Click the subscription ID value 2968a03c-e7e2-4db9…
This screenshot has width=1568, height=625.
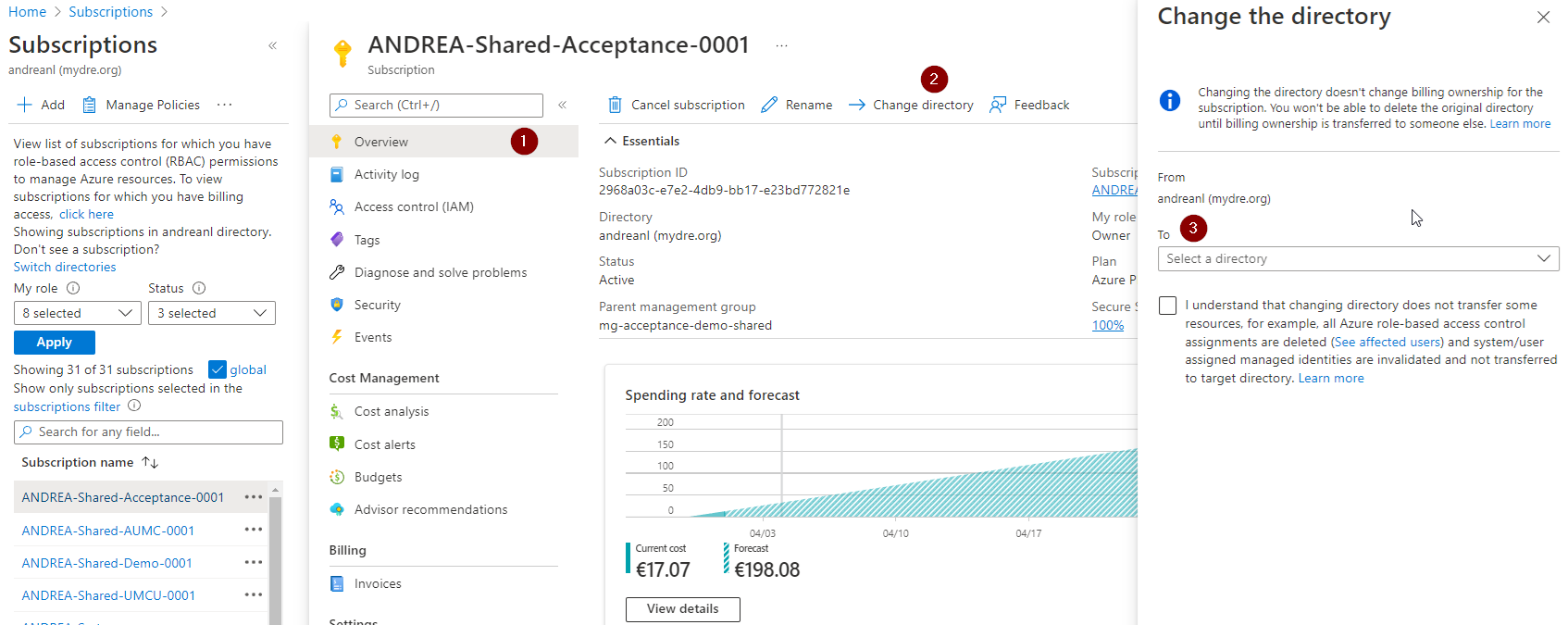click(x=724, y=190)
